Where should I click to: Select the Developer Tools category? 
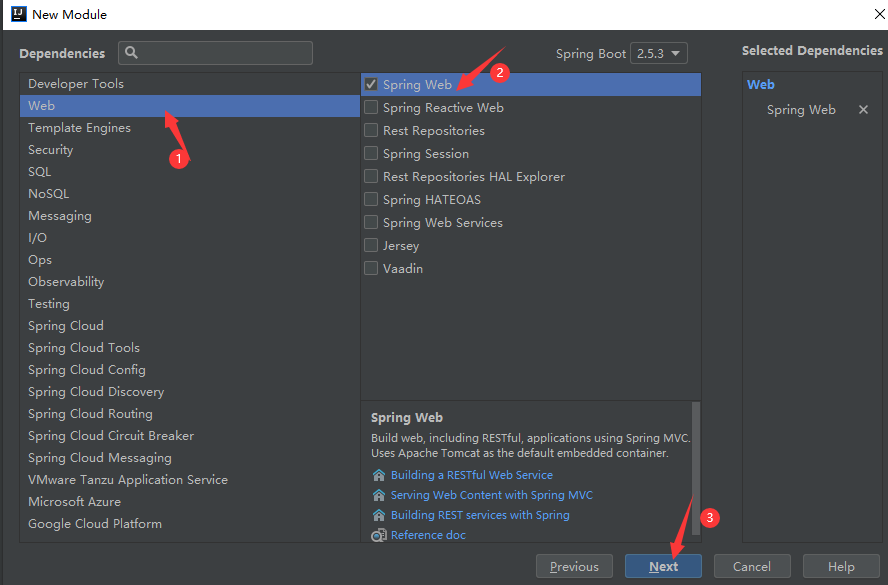pos(190,84)
